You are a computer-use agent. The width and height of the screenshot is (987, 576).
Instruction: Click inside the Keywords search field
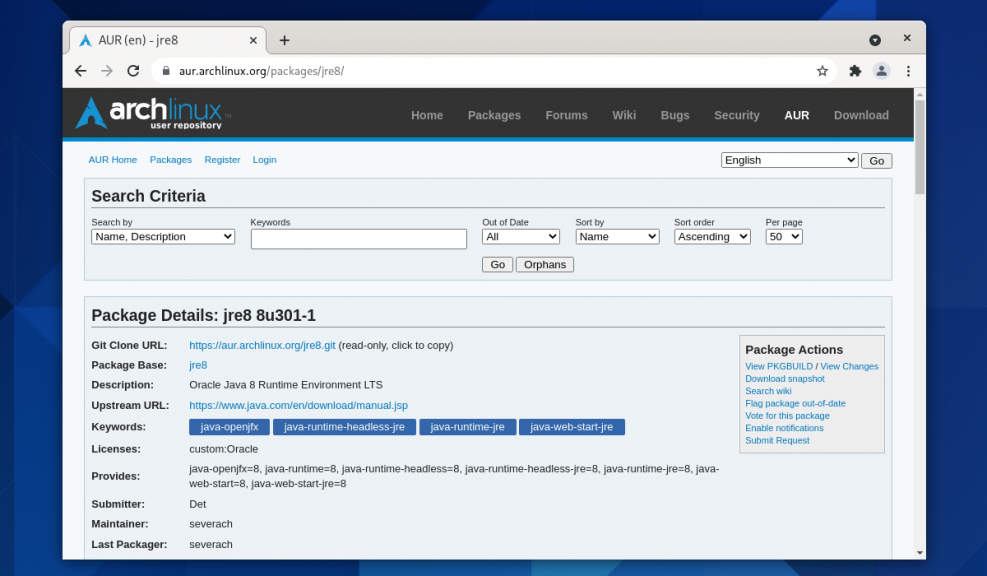tap(358, 238)
